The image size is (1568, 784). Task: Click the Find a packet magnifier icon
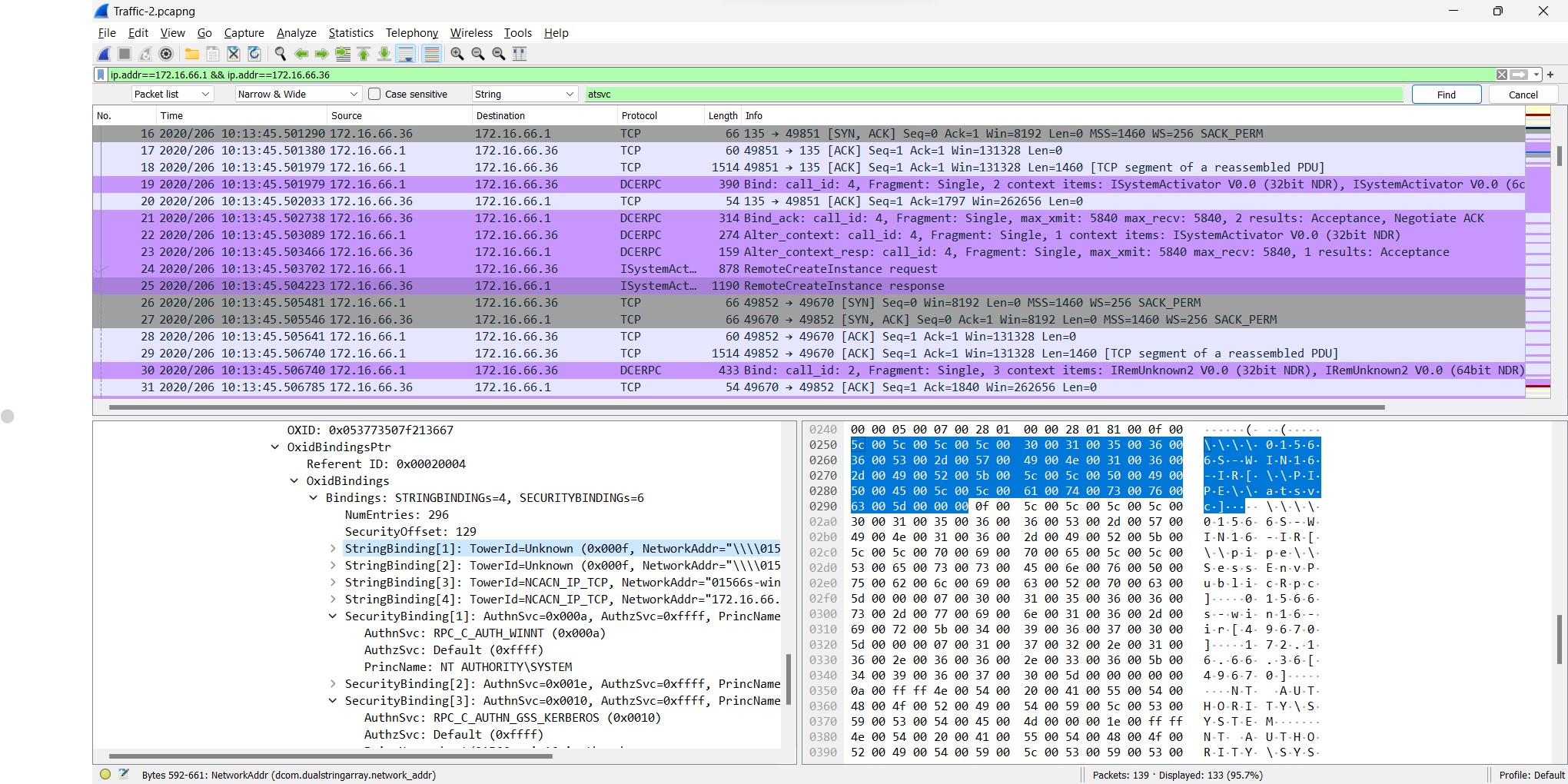click(281, 54)
